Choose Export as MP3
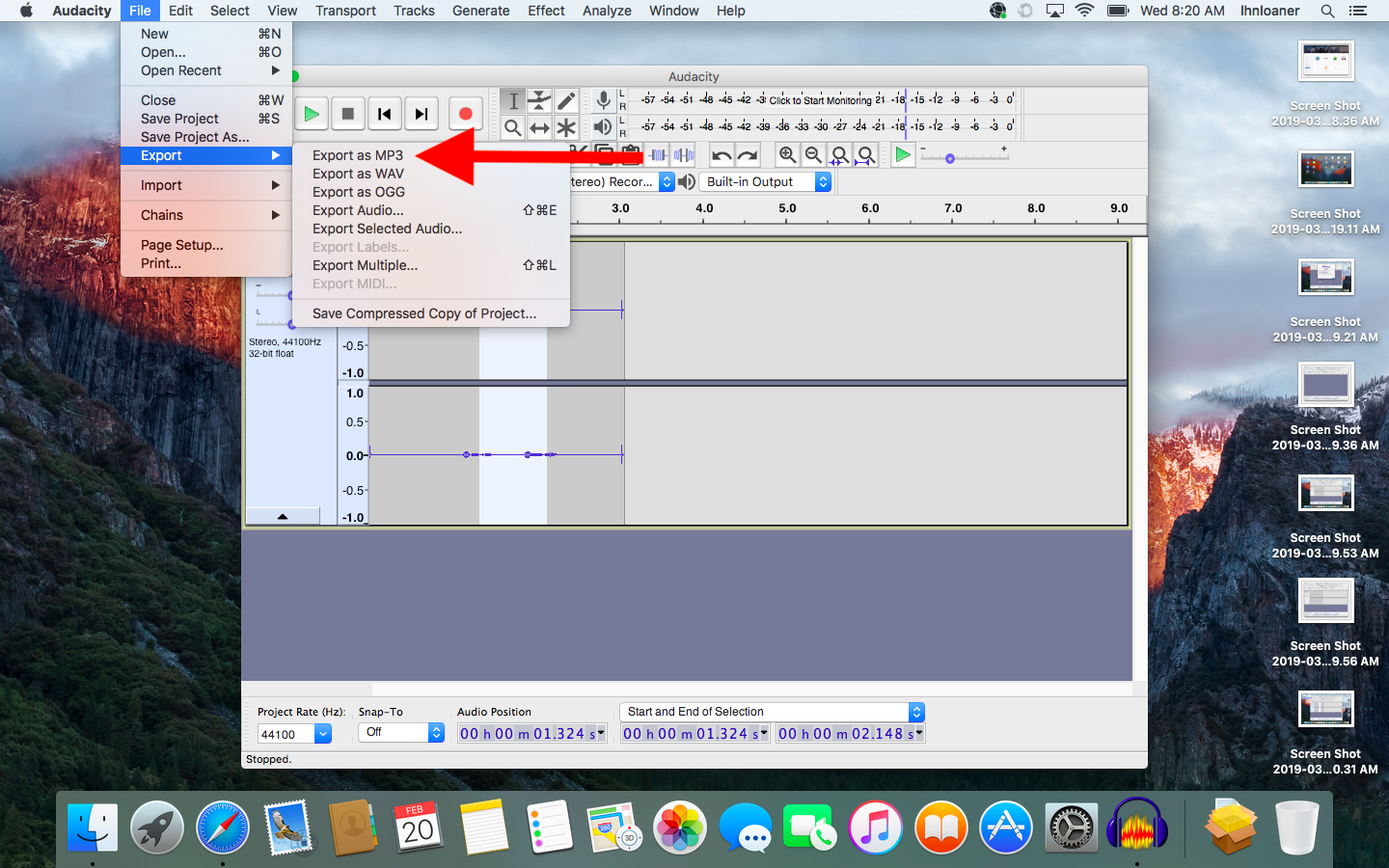Screen dimensions: 1389x868 click(430, 155)
